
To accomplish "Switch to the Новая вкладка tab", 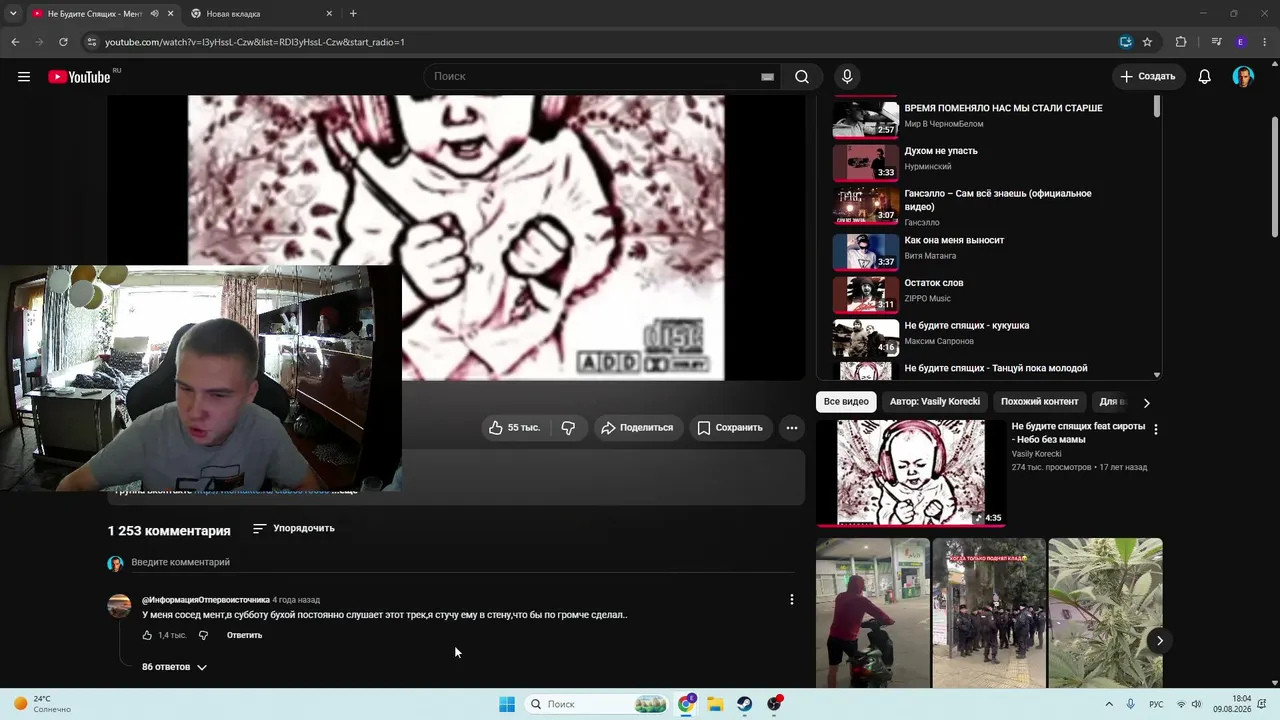I will click(x=261, y=14).
